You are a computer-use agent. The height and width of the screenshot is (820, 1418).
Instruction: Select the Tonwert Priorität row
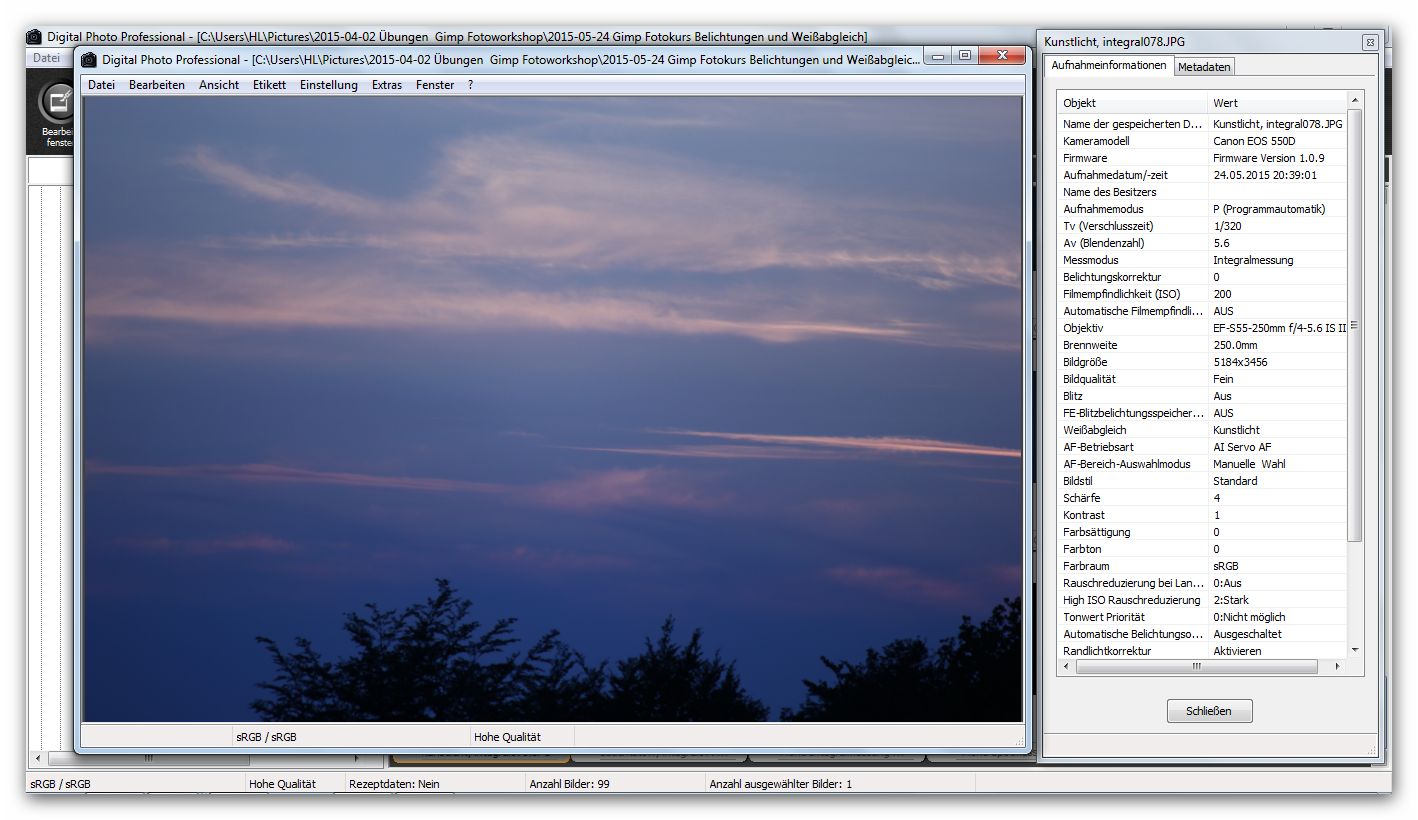(1202, 617)
